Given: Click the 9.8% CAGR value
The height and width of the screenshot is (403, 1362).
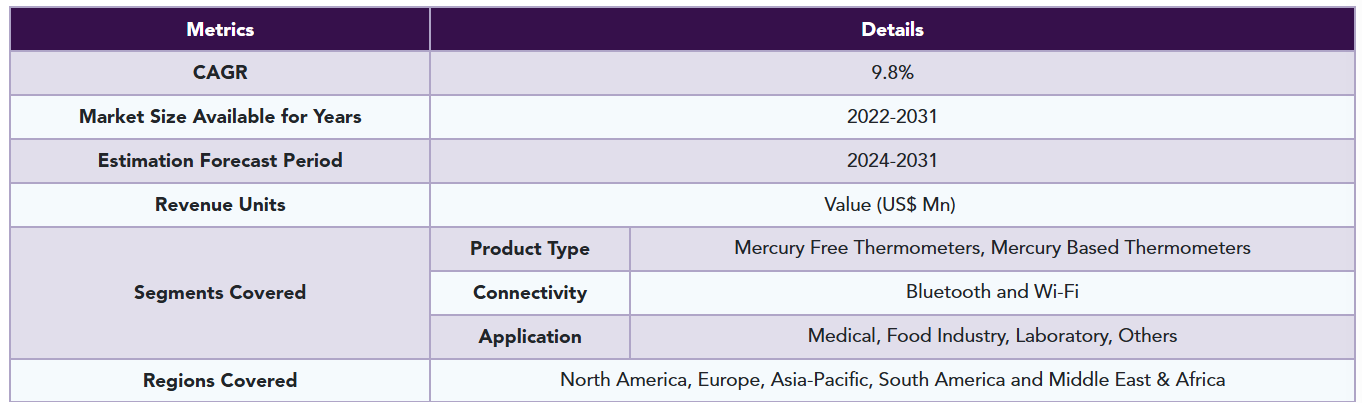Looking at the screenshot, I should pyautogui.click(x=892, y=73).
